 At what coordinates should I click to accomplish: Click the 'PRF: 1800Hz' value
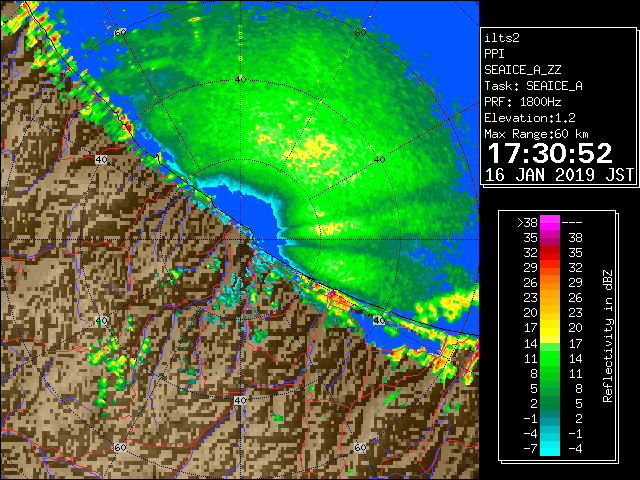[x=523, y=102]
